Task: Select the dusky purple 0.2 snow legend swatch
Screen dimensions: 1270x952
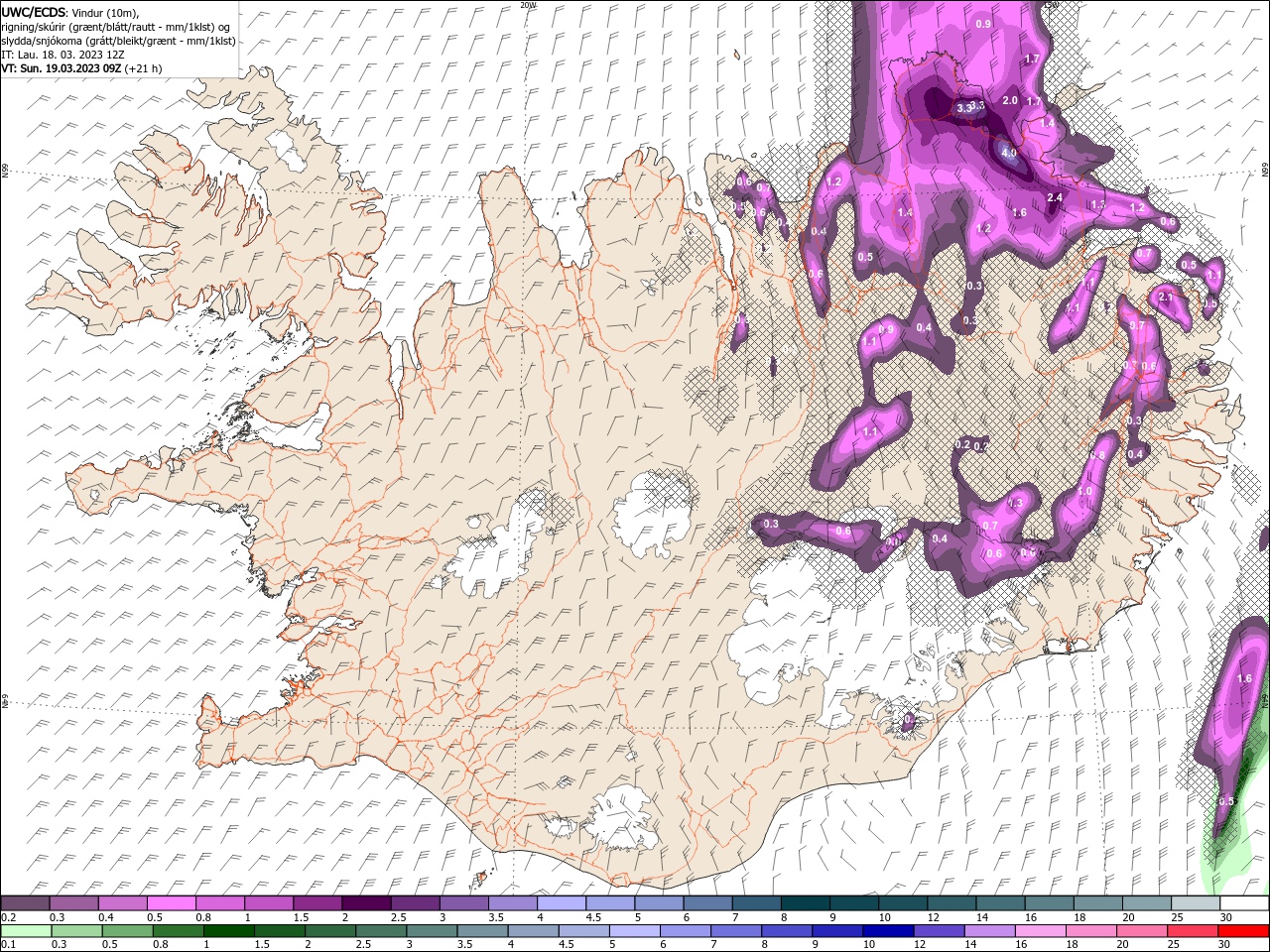Action: point(25,903)
